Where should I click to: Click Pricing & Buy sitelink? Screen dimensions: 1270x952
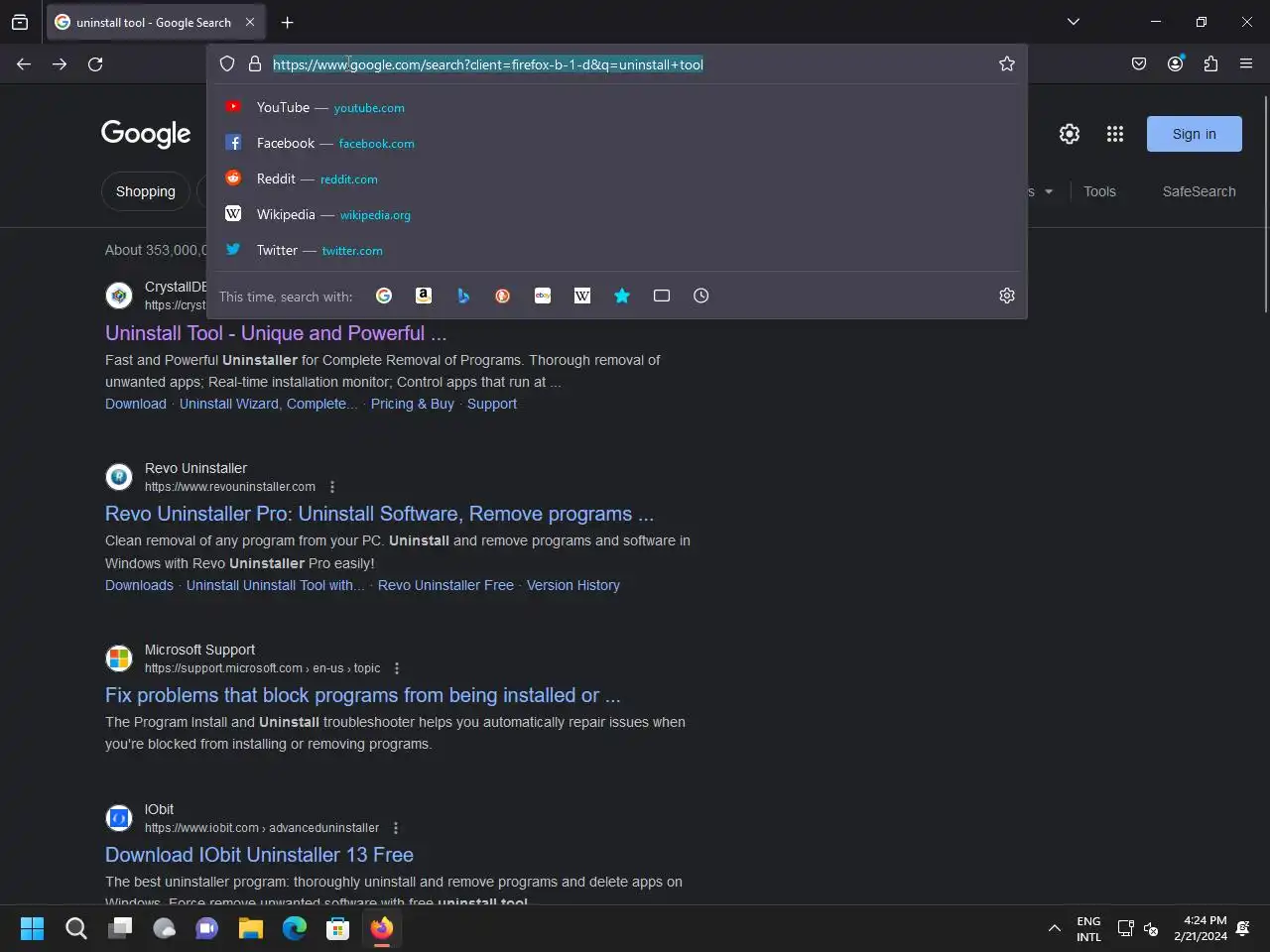(412, 404)
